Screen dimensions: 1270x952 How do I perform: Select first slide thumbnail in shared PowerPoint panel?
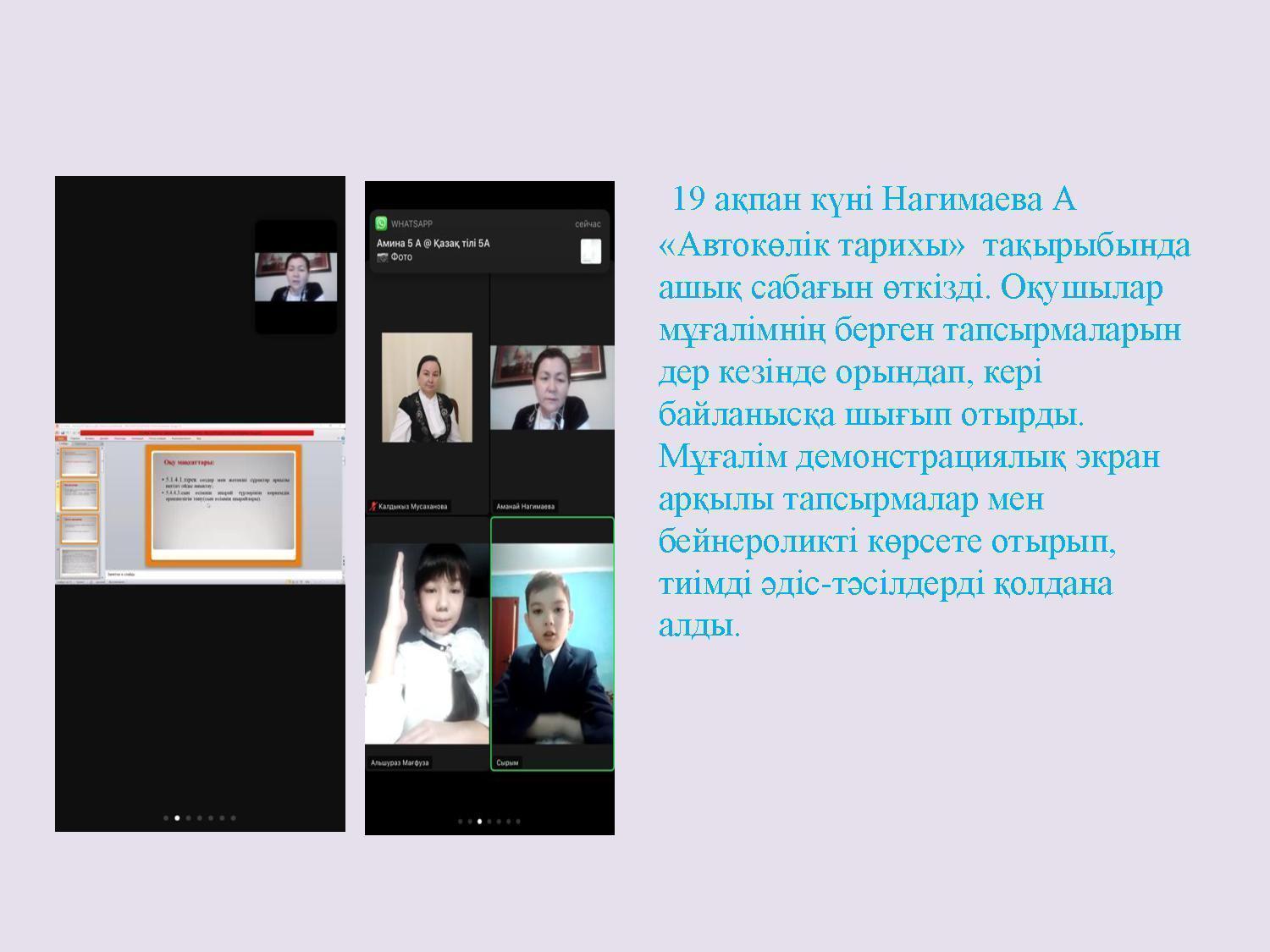(x=79, y=460)
